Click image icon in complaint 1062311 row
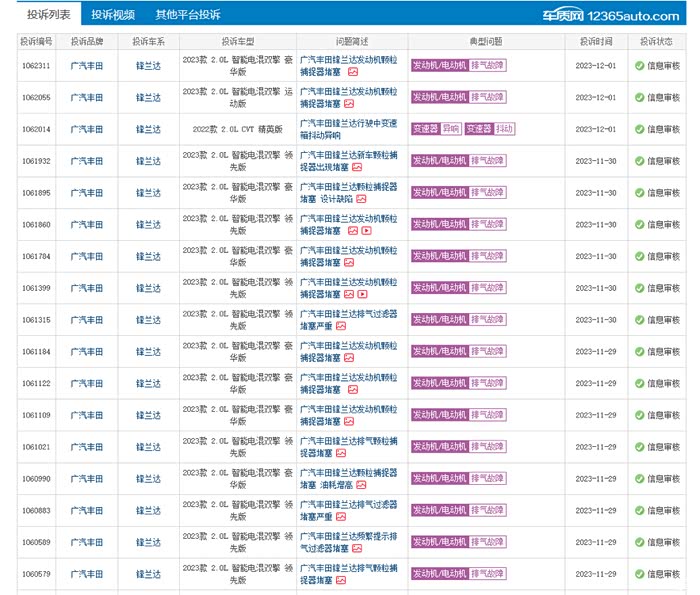This screenshot has width=700, height=595. pyautogui.click(x=352, y=72)
